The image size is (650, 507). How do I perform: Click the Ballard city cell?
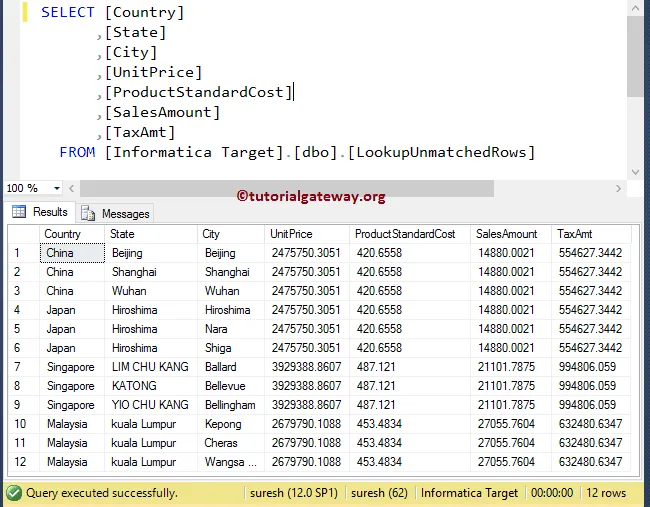231,367
